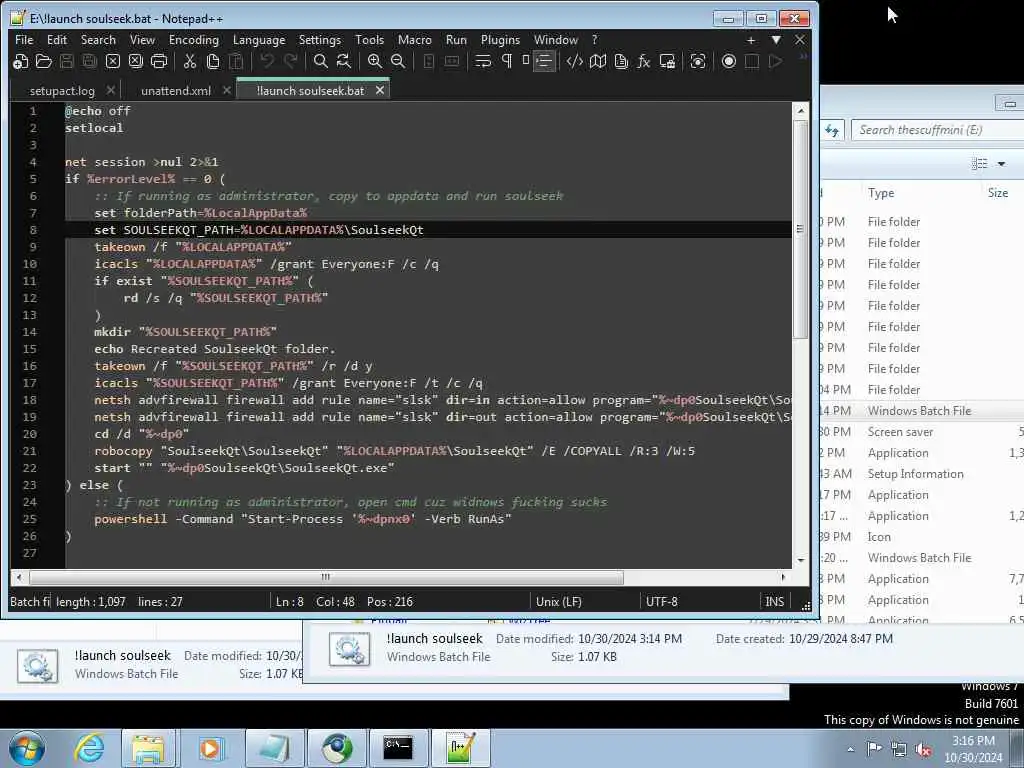Screen dimensions: 1024x768
Task: Open the Run menu
Action: coord(456,40)
